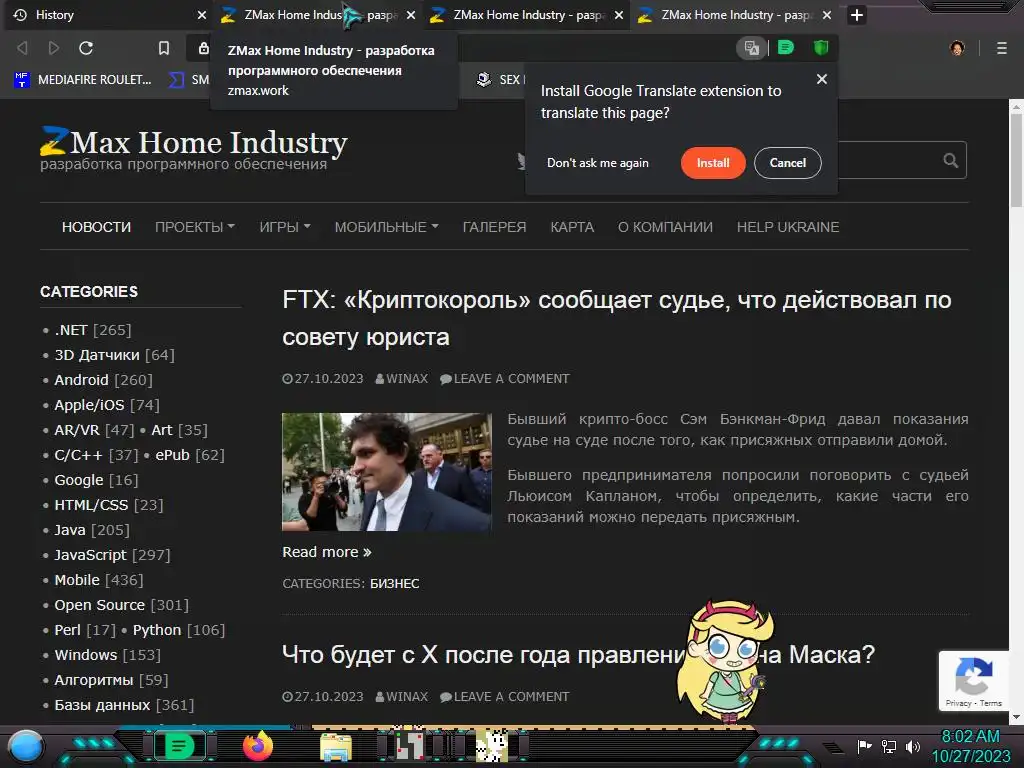The height and width of the screenshot is (768, 1024).
Task: Expand the ПРОЕКТЫ dropdown menu
Action: coord(195,227)
